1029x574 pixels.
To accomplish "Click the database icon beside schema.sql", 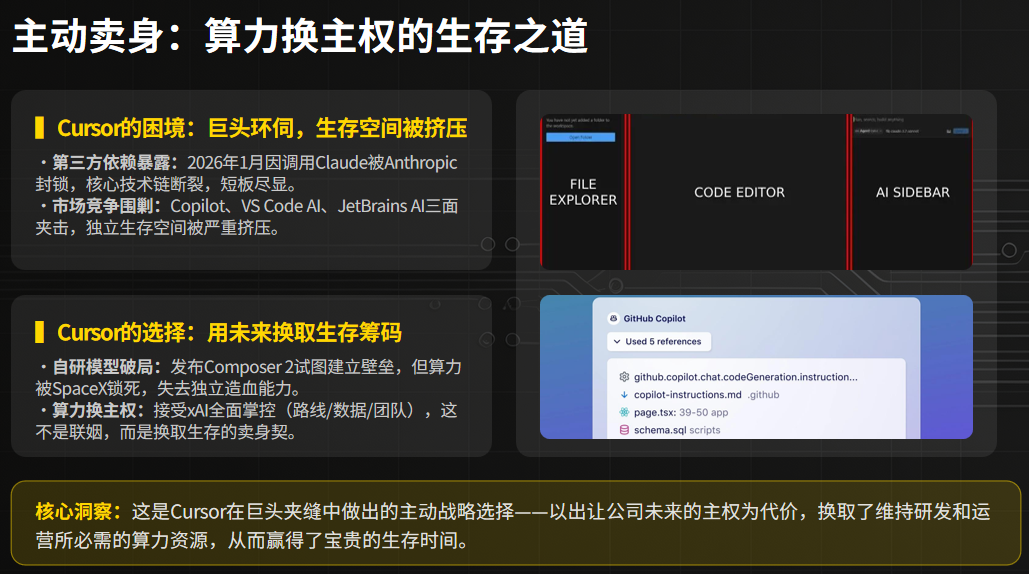I will pos(624,430).
